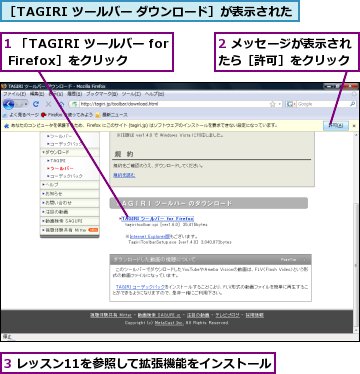This screenshot has height=374, width=360.
Task: Open よく見るページ bookmark folder
Action: [21, 115]
